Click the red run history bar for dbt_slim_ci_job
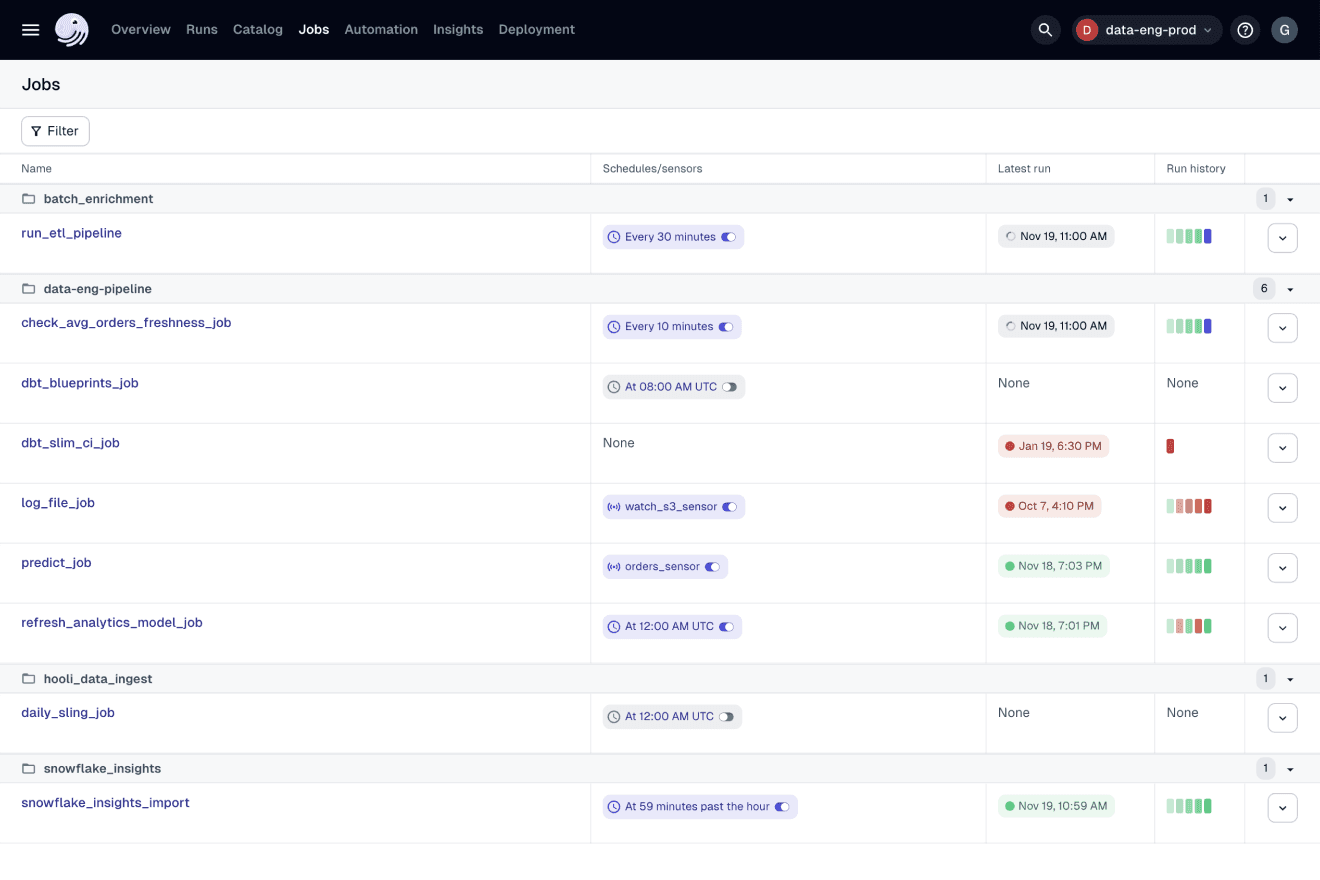1320x880 pixels. coord(1170,446)
